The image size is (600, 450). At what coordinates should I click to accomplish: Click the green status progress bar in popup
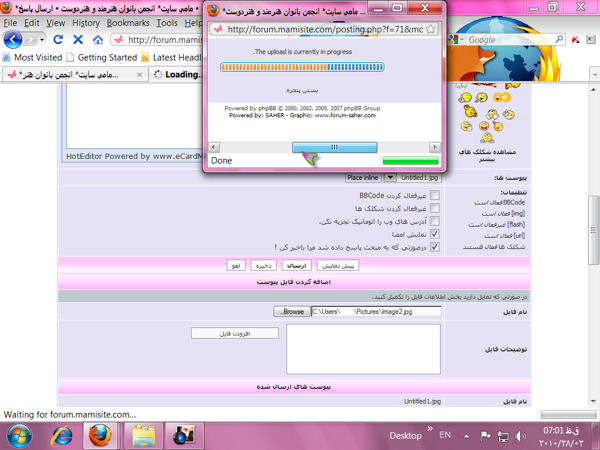(410, 161)
